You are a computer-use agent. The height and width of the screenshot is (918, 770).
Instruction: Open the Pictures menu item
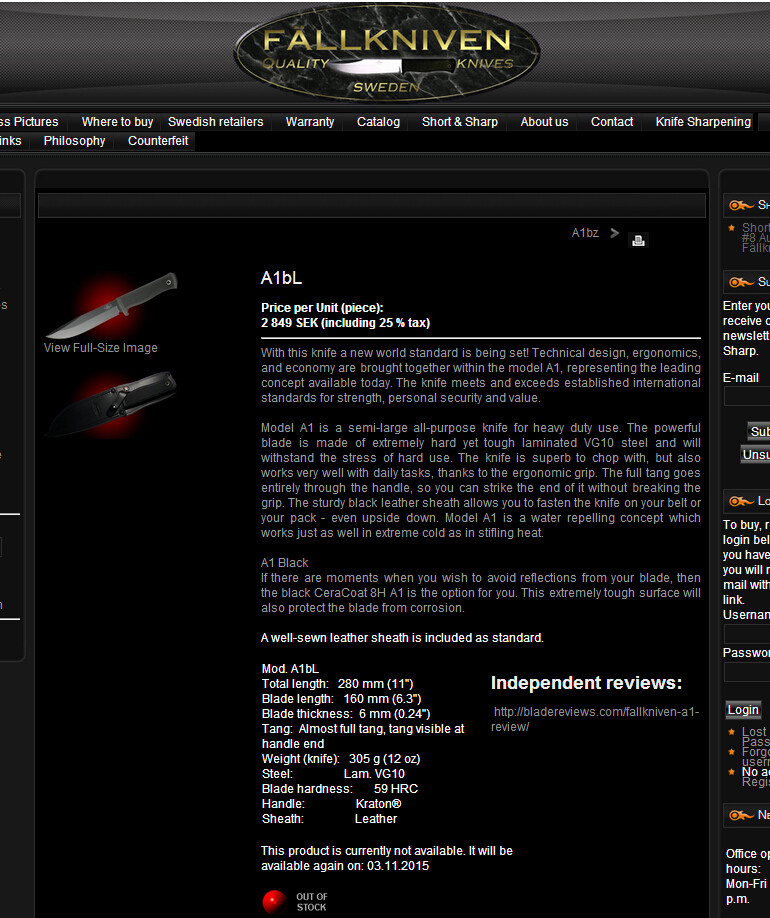pyautogui.click(x=29, y=122)
